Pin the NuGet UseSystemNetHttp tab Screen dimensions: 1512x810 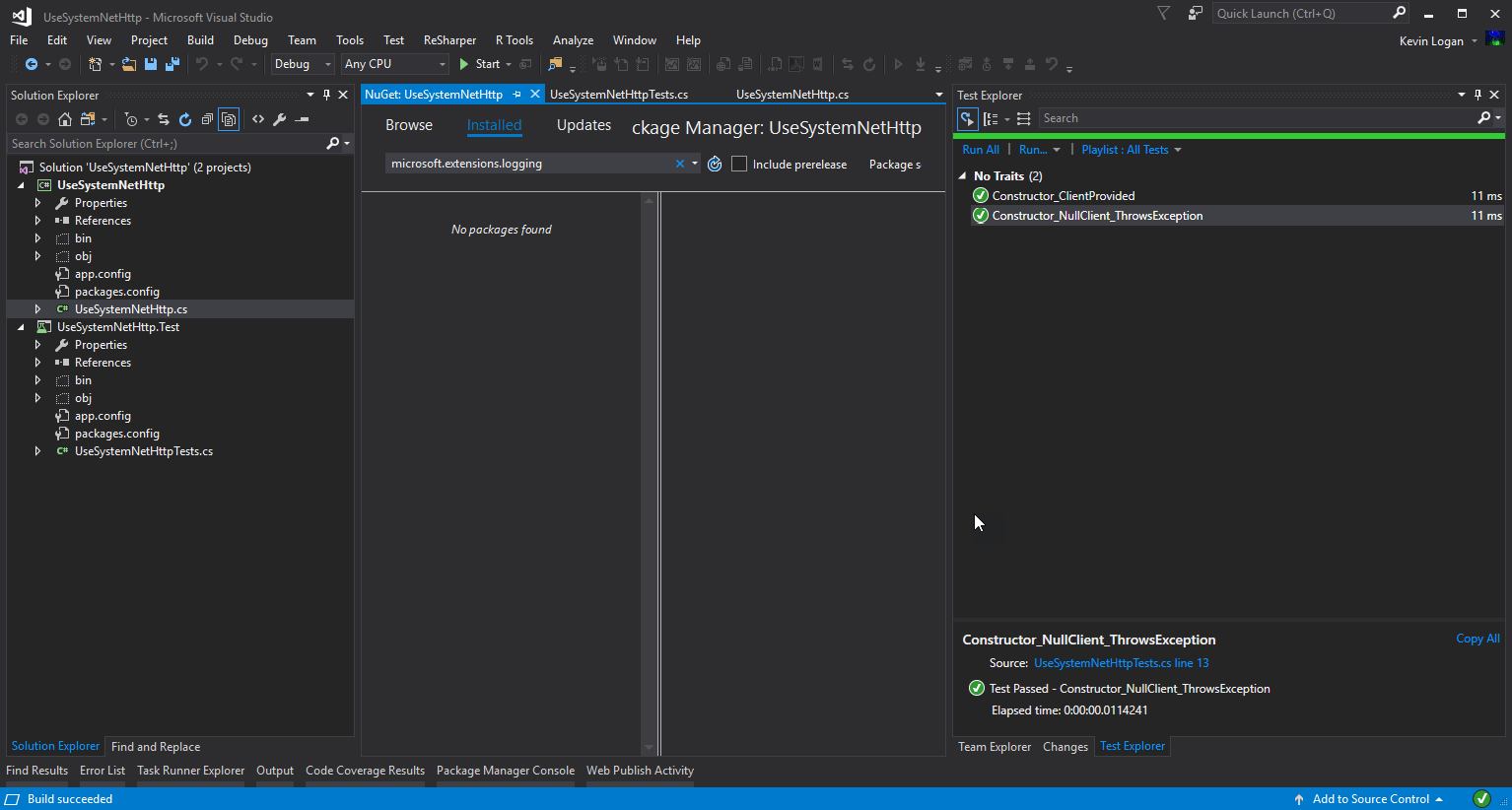click(x=517, y=95)
